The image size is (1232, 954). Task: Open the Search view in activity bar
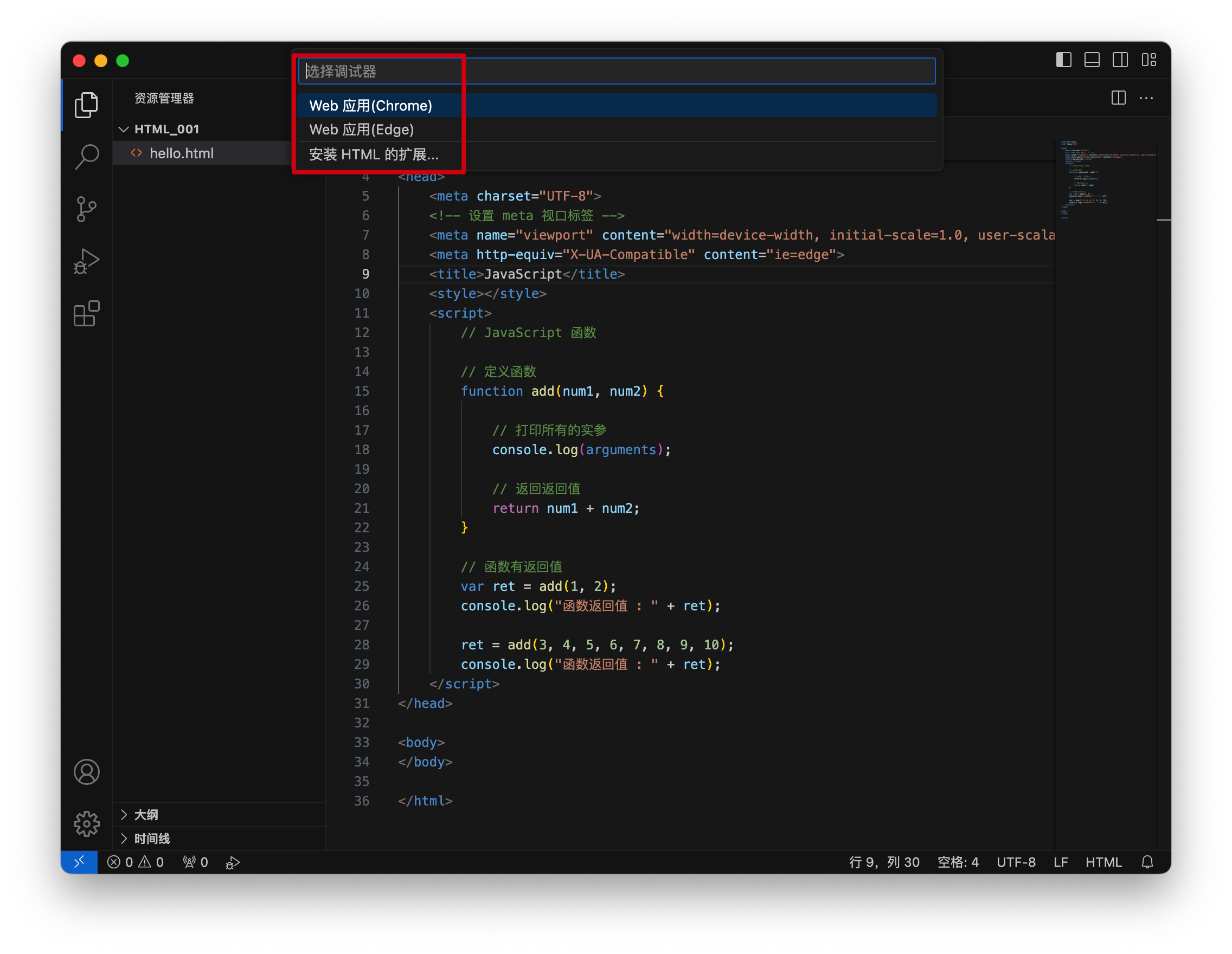pos(86,157)
